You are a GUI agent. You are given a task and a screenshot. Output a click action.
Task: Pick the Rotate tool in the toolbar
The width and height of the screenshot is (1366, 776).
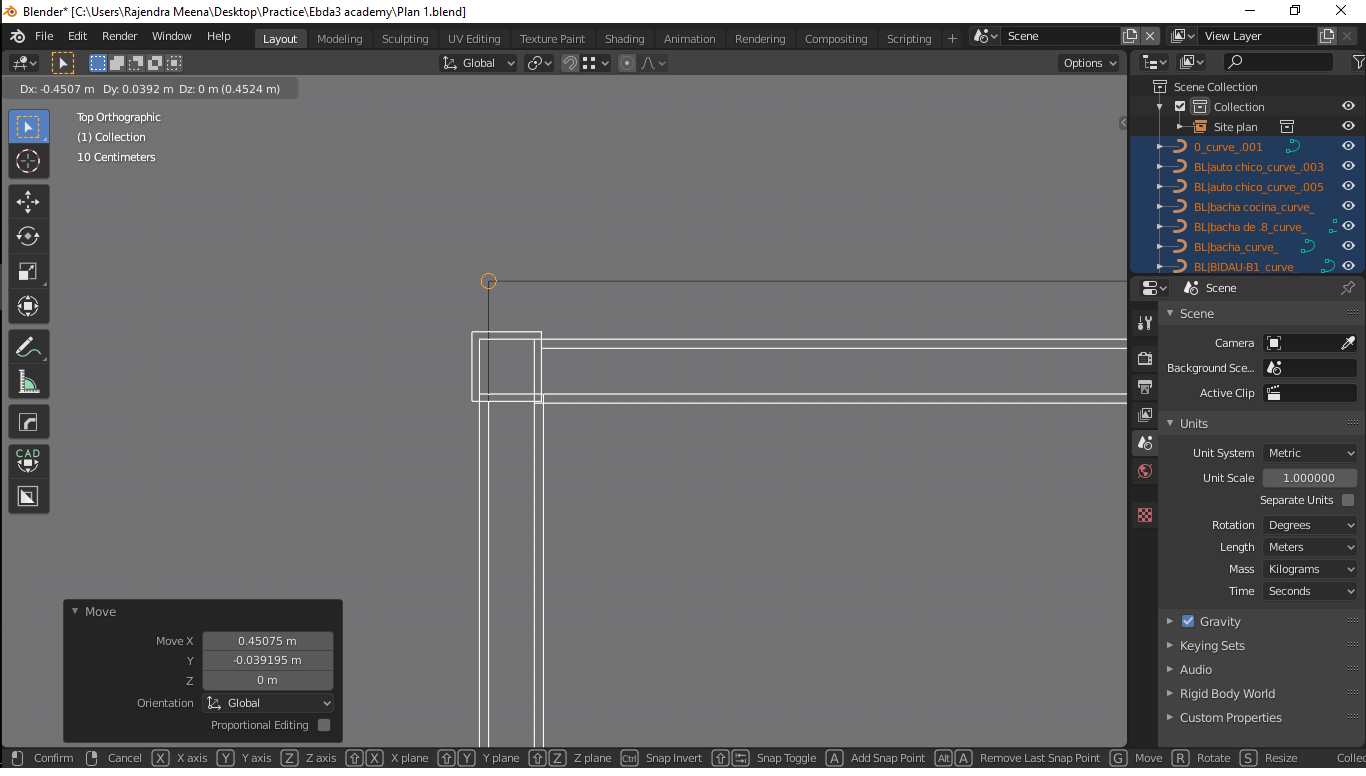[28, 237]
